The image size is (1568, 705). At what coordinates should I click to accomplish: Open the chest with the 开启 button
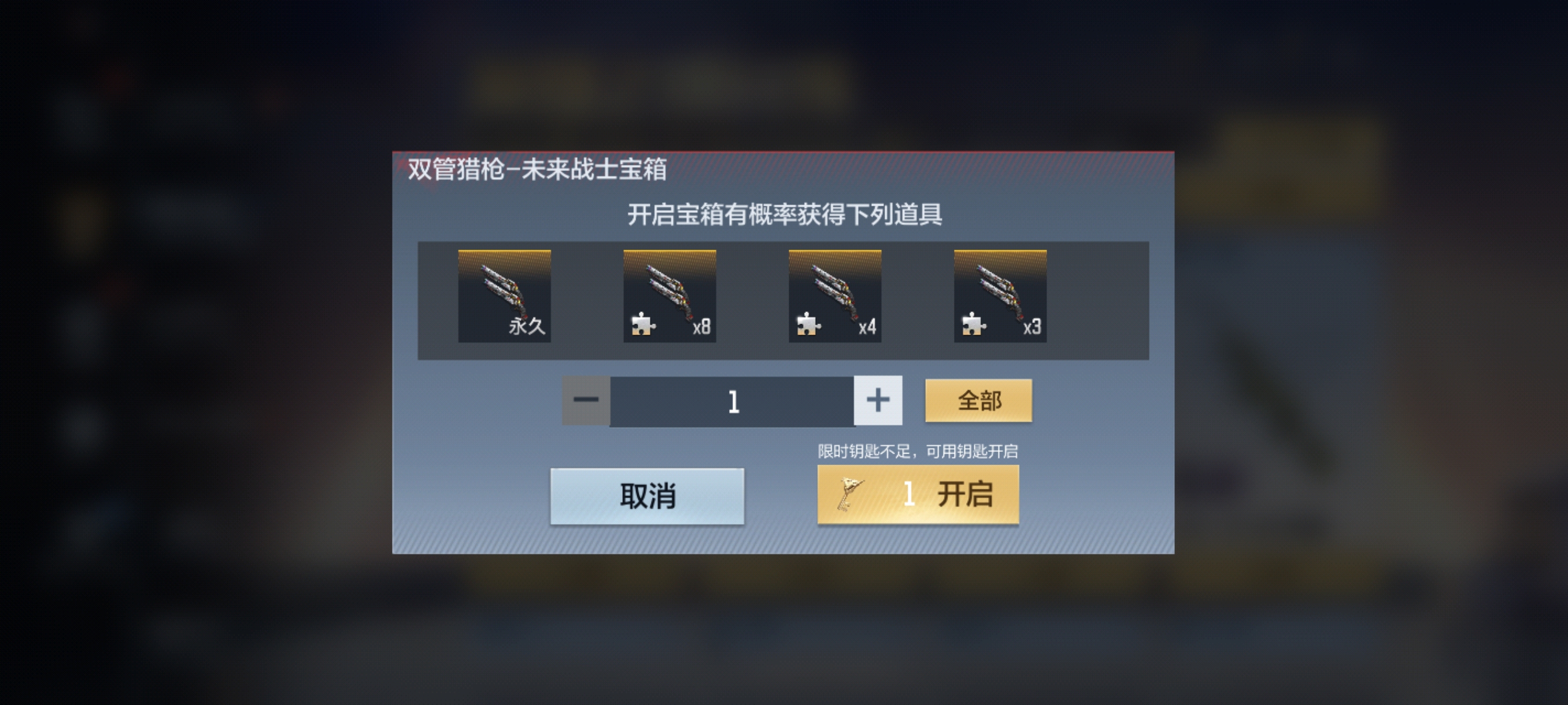pos(918,494)
